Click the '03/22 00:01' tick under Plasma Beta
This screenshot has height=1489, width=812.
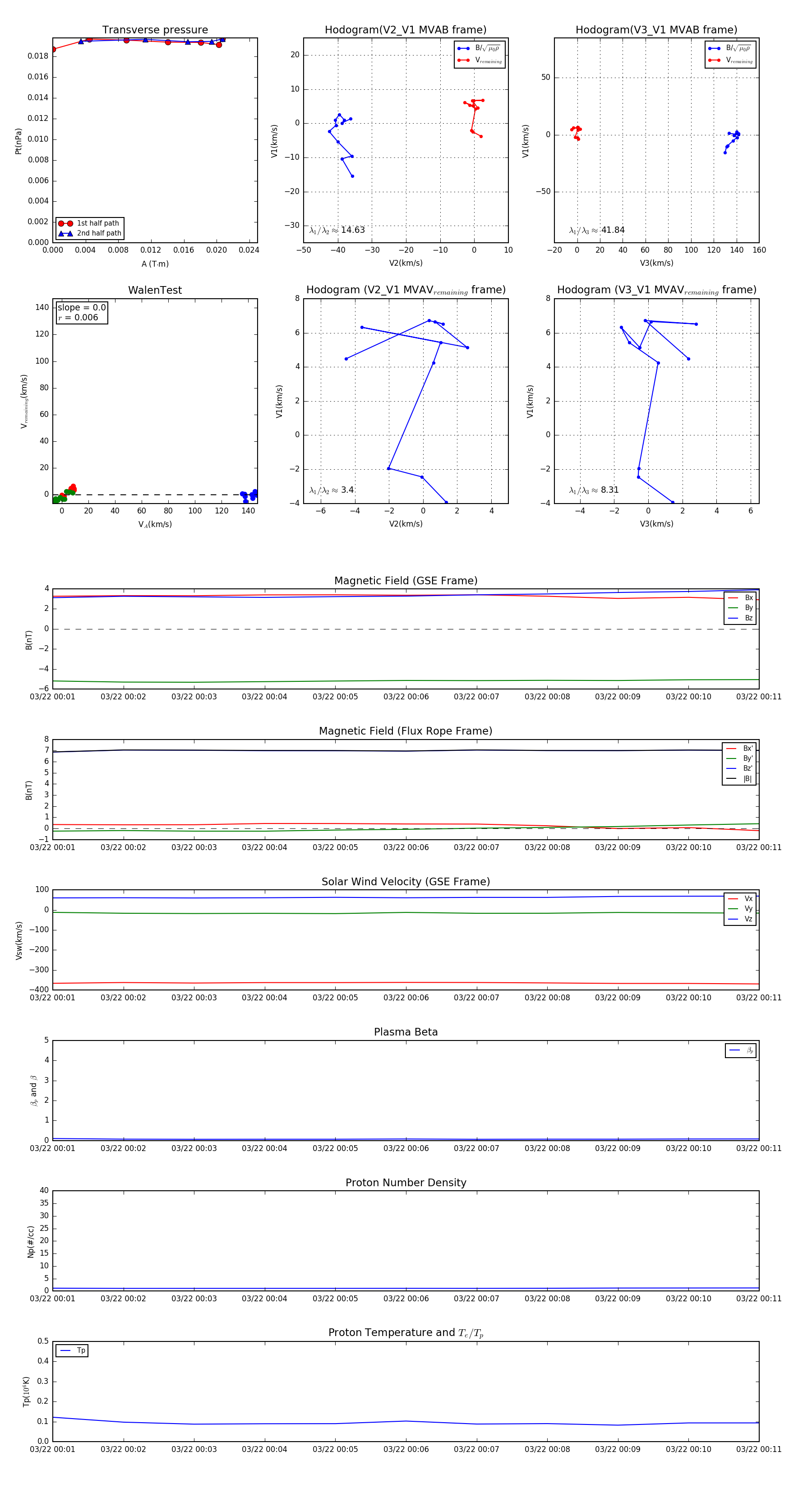tap(53, 1148)
